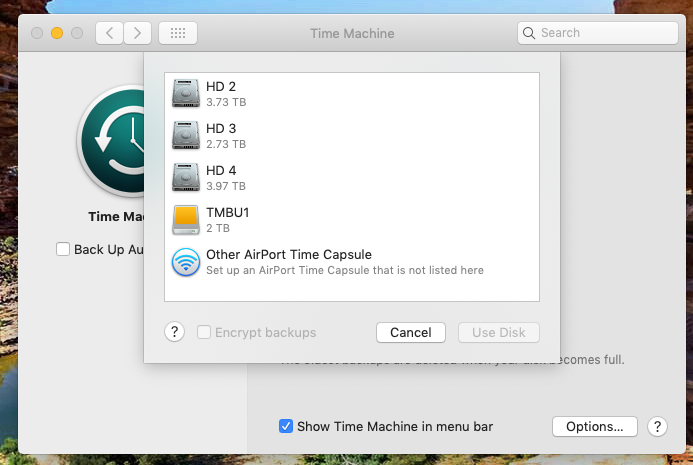Select the HD 3 disk icon

186,135
